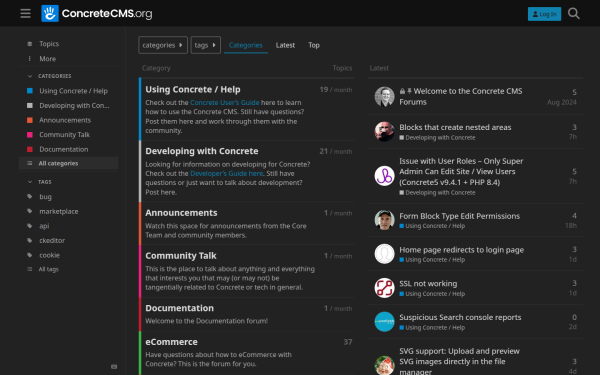This screenshot has height=375, width=600.
Task: Open the tags filter dropdown
Action: pyautogui.click(x=206, y=45)
